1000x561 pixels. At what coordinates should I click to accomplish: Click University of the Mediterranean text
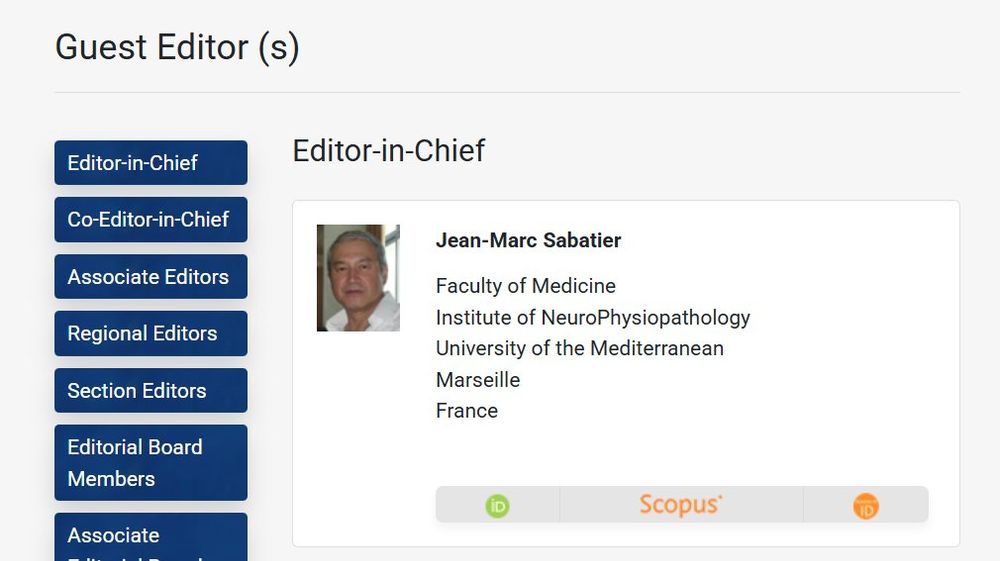point(579,349)
